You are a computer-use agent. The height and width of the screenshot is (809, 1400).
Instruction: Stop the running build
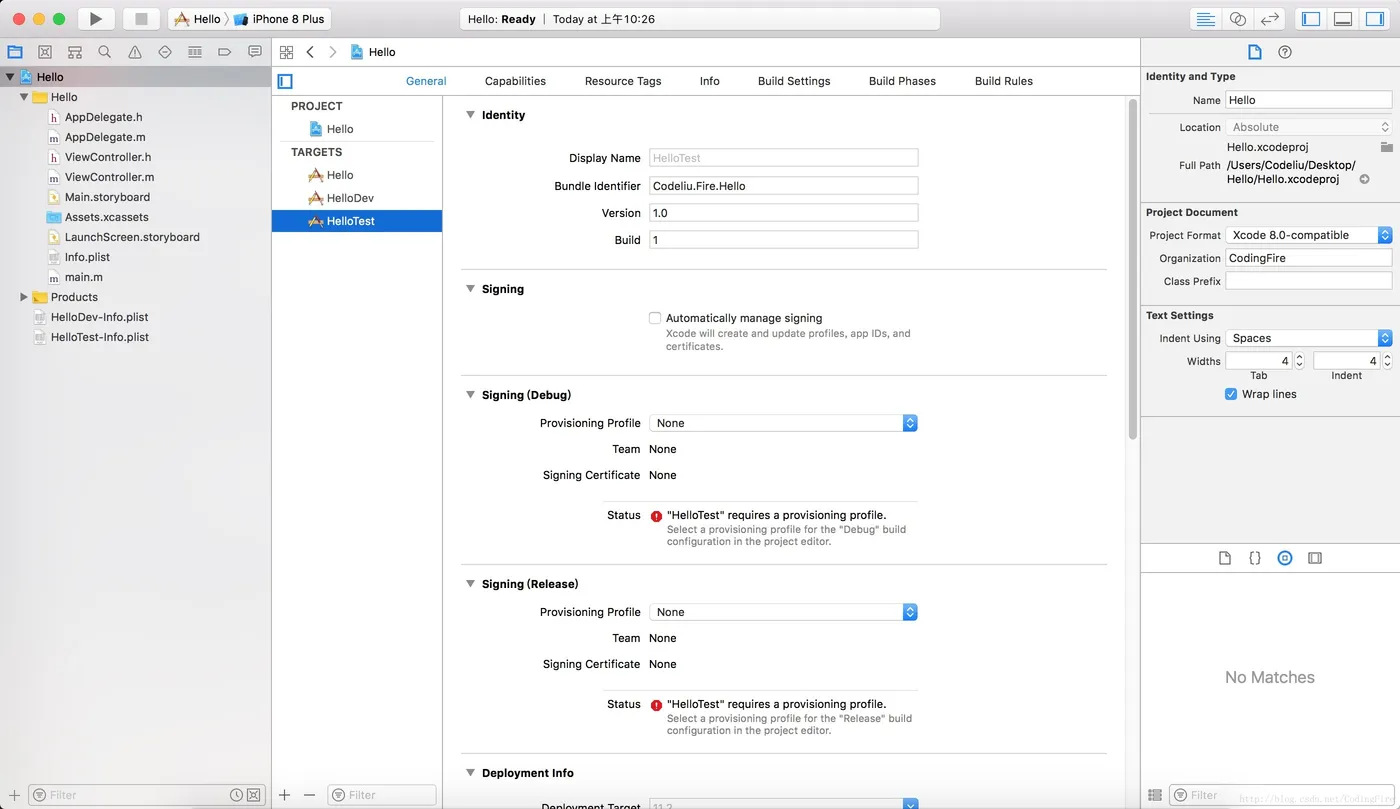141,19
